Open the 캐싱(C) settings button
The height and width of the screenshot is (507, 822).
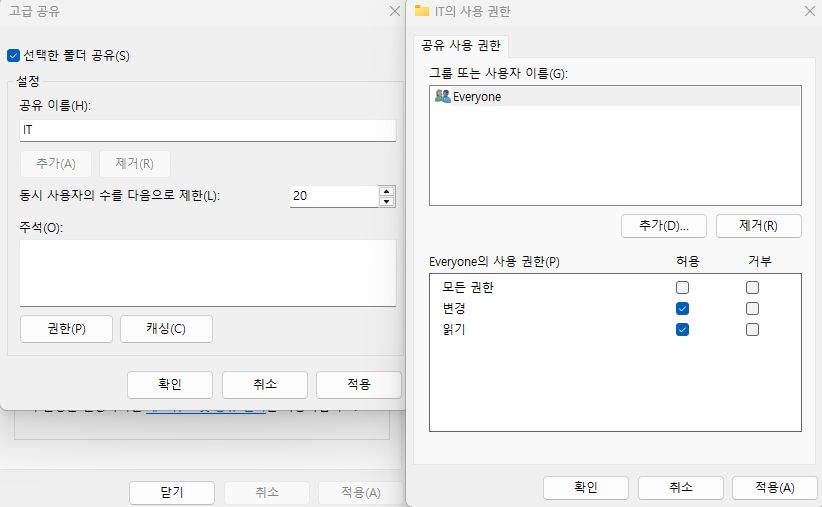[x=166, y=329]
